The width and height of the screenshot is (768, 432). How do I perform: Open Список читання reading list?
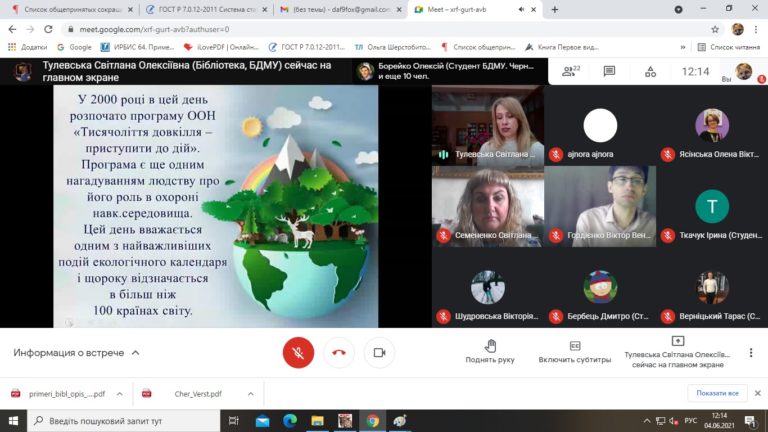click(x=729, y=47)
